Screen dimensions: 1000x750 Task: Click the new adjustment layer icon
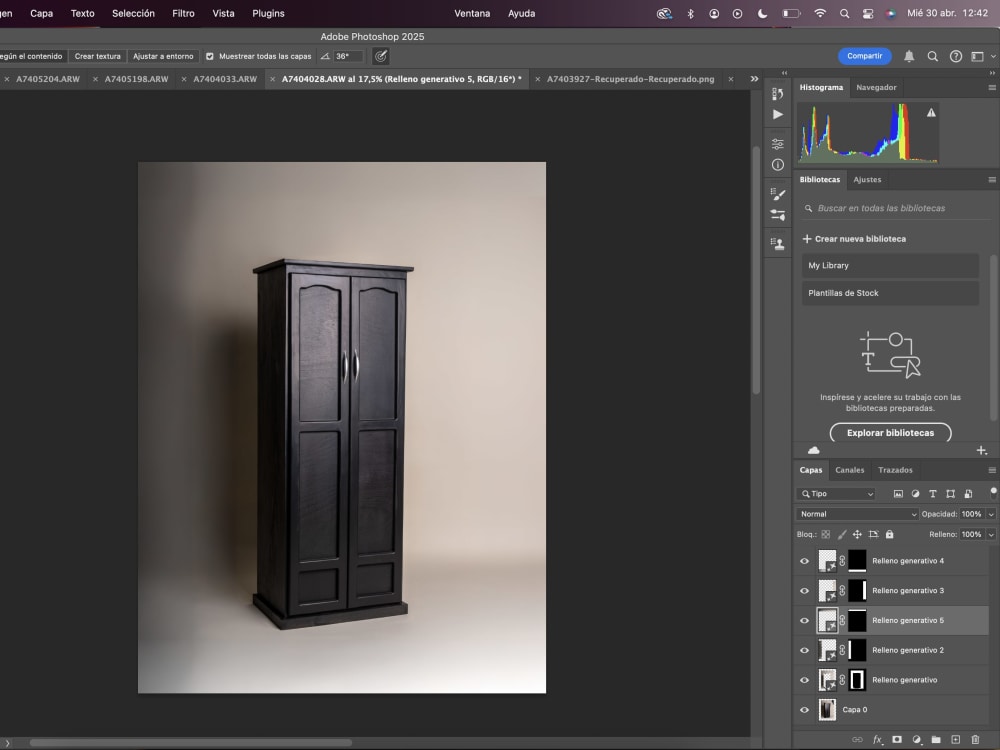pyautogui.click(x=916, y=739)
